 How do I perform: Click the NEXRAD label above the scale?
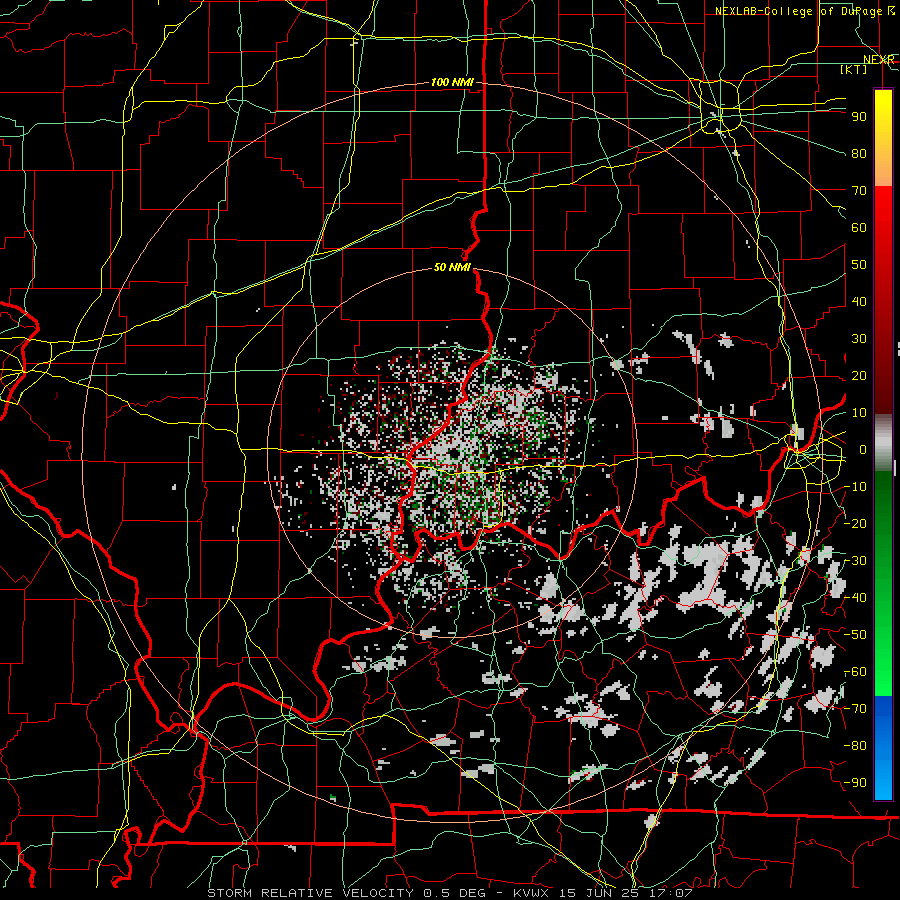point(879,60)
